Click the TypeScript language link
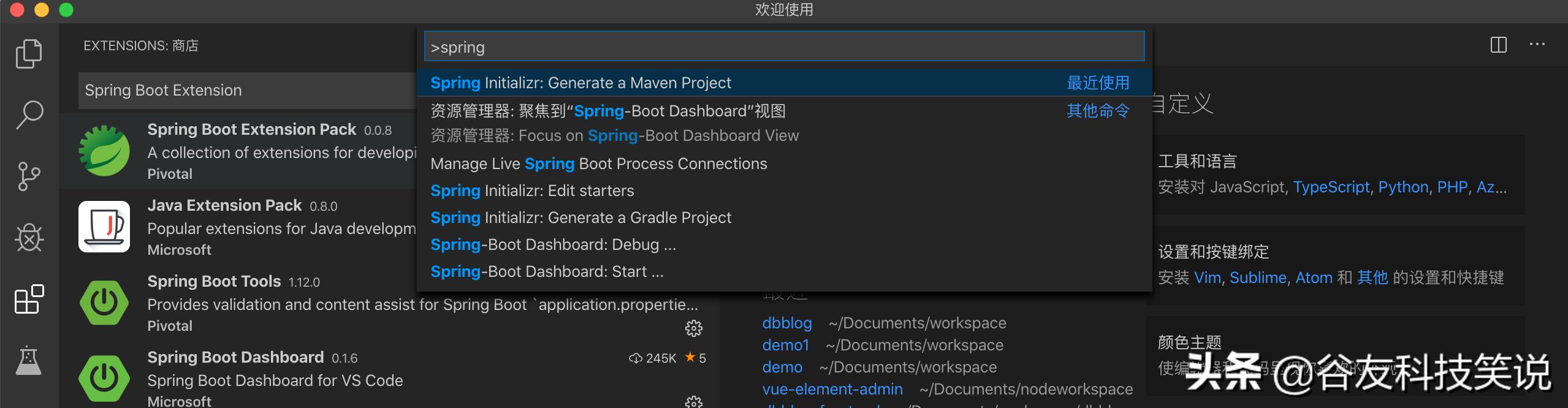The width and height of the screenshot is (1568, 408). click(x=1331, y=187)
